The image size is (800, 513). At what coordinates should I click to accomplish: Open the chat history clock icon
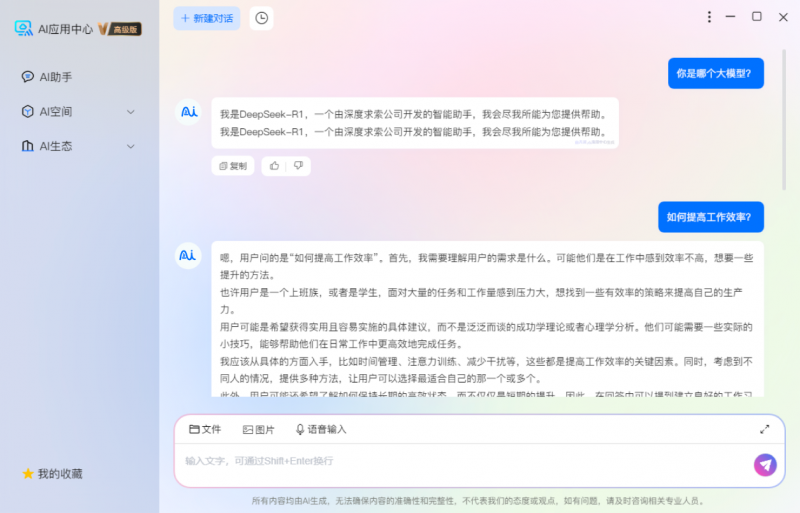tap(261, 18)
